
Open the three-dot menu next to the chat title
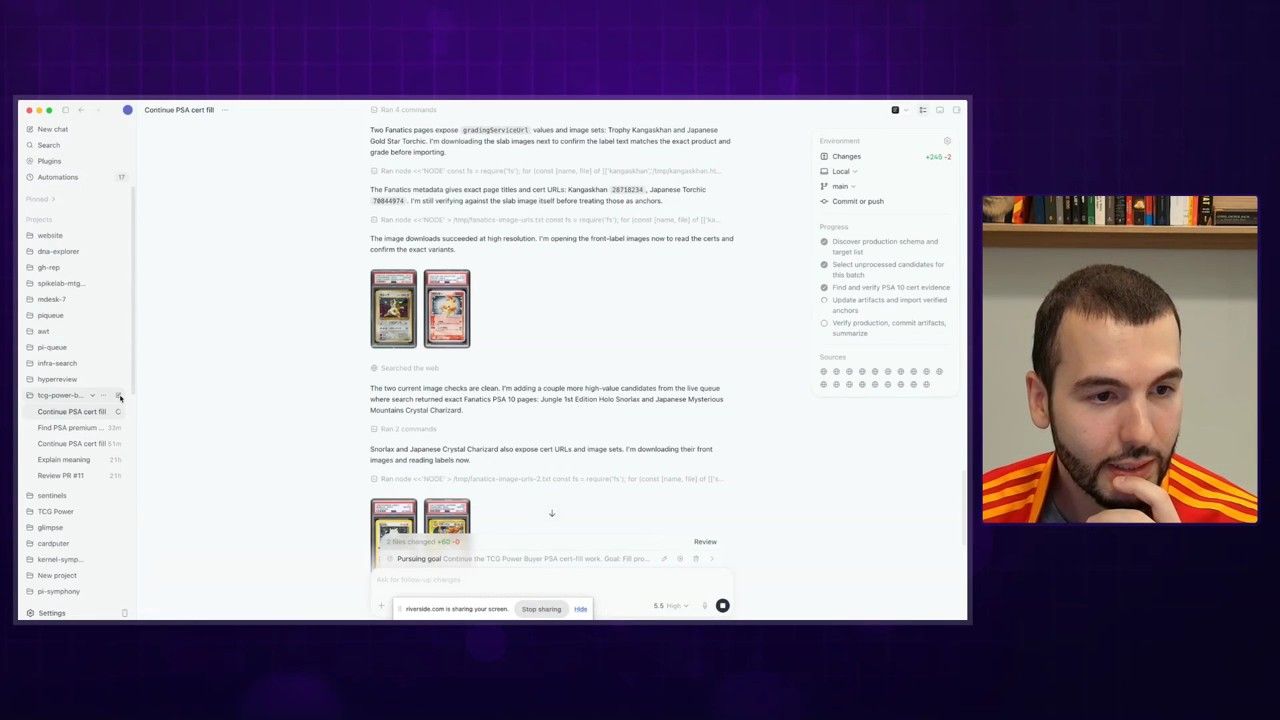[225, 110]
